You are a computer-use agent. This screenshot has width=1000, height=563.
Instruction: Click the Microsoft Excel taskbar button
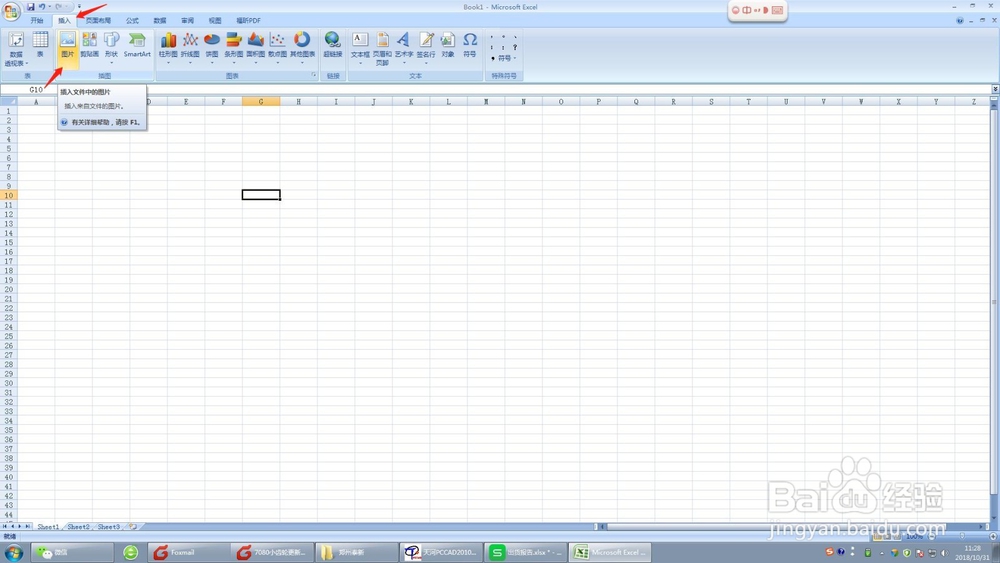610,552
